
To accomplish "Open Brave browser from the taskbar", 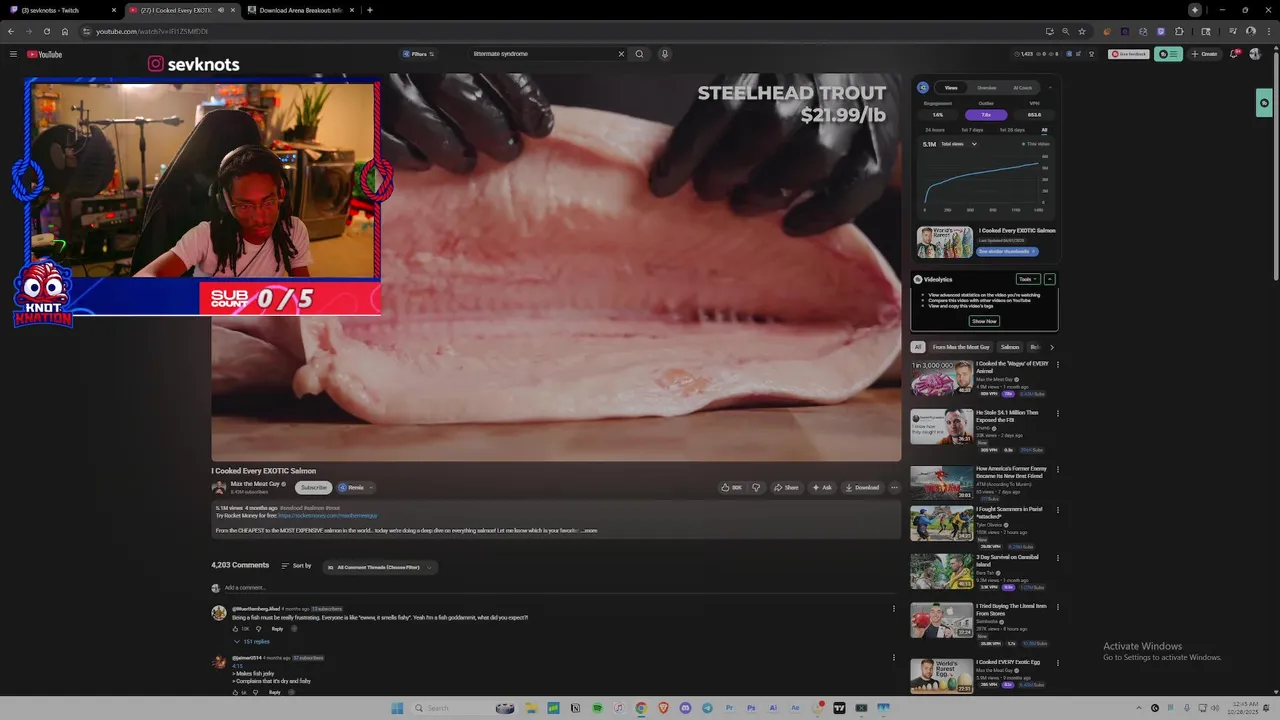I will coord(663,708).
